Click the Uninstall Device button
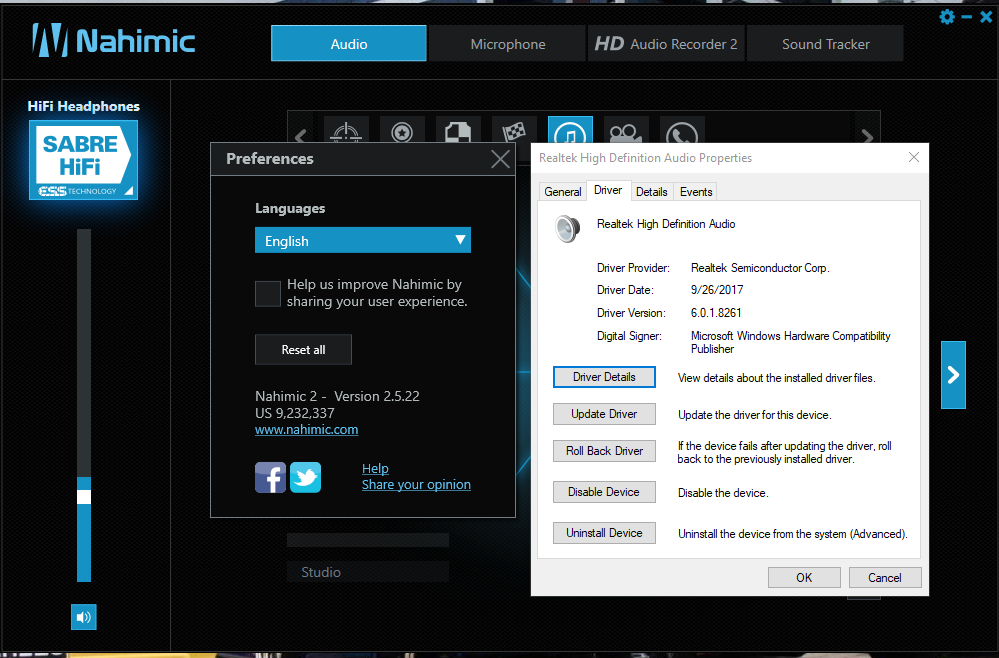The image size is (999, 658). pos(604,533)
